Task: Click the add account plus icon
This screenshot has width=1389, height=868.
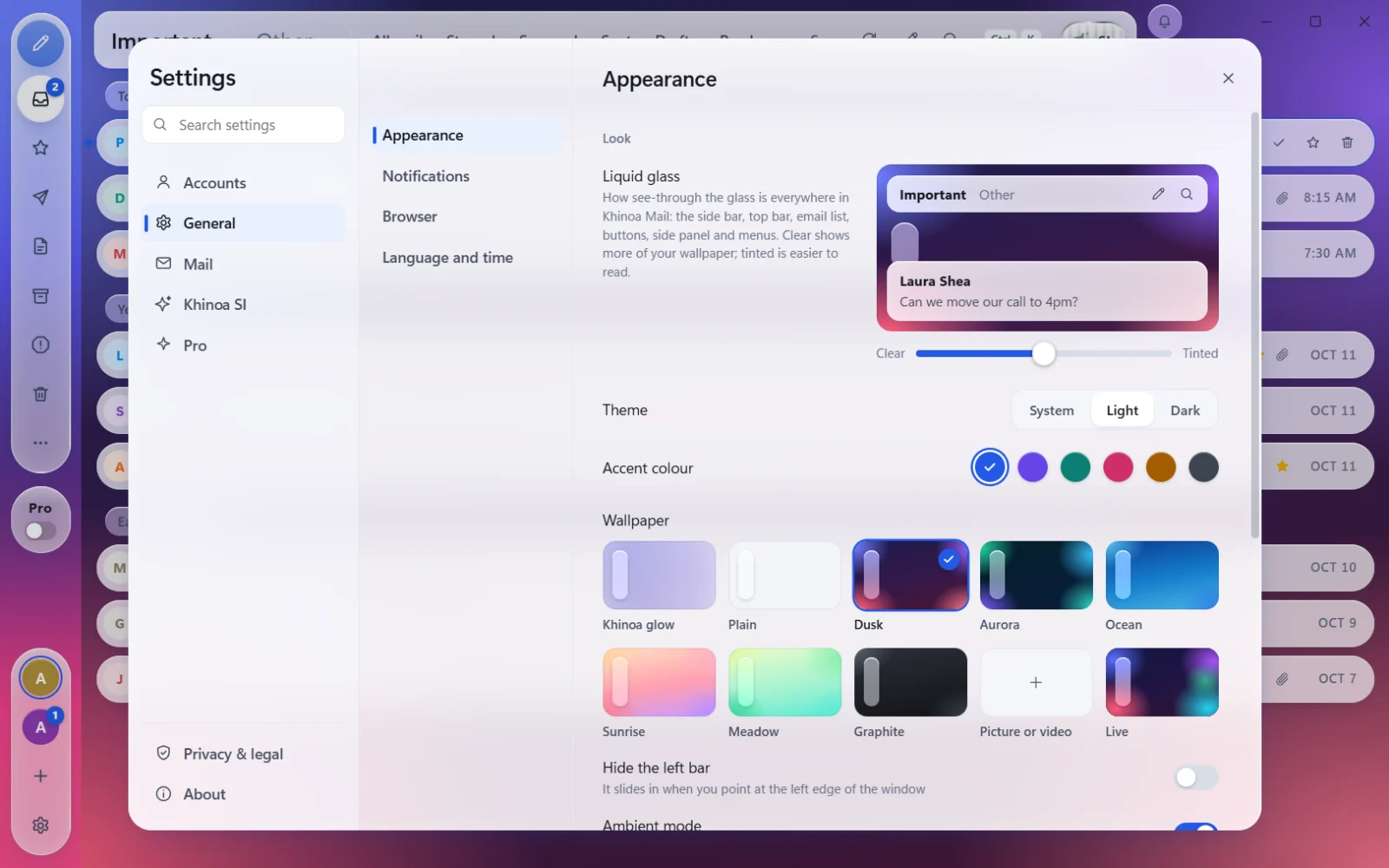Action: click(41, 776)
